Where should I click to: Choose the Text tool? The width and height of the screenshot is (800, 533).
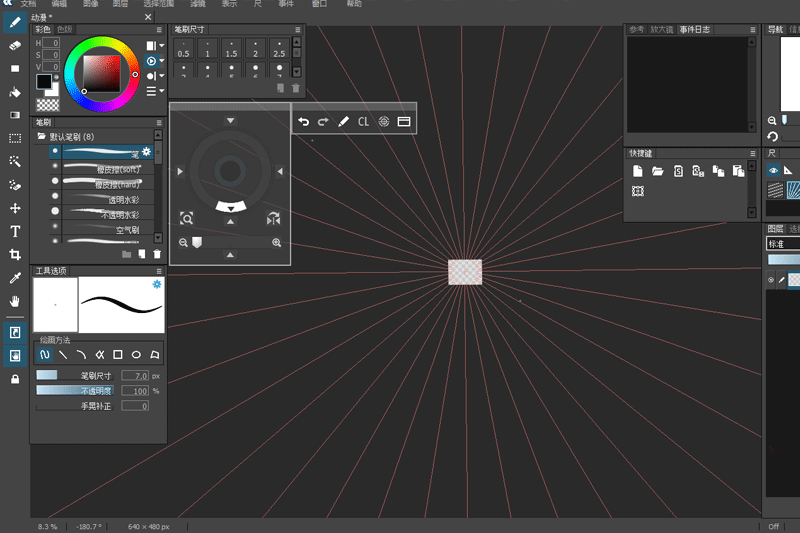[15, 231]
